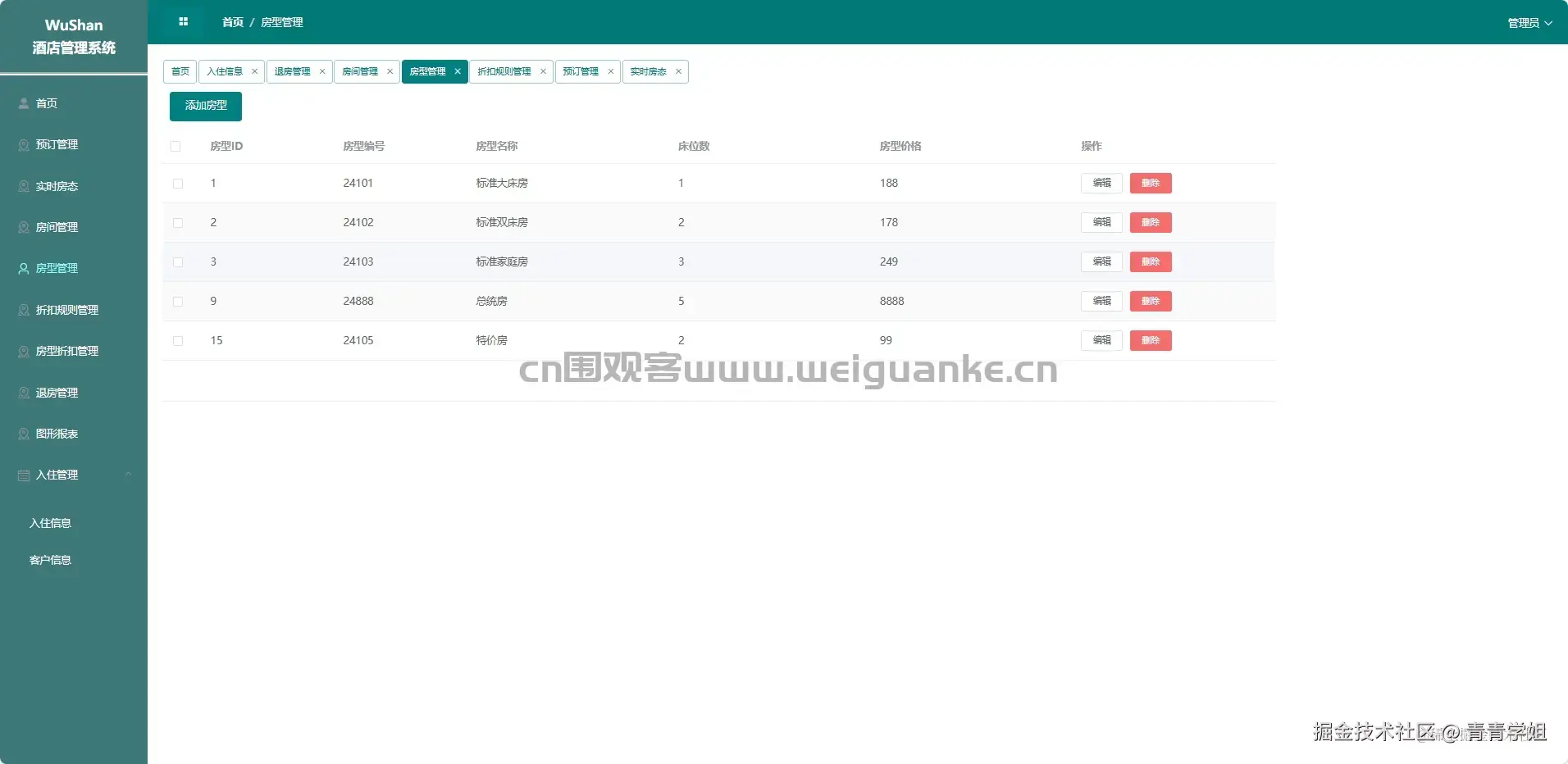This screenshot has width=1568, height=764.
Task: Delete the 特价房 row
Action: click(1151, 340)
